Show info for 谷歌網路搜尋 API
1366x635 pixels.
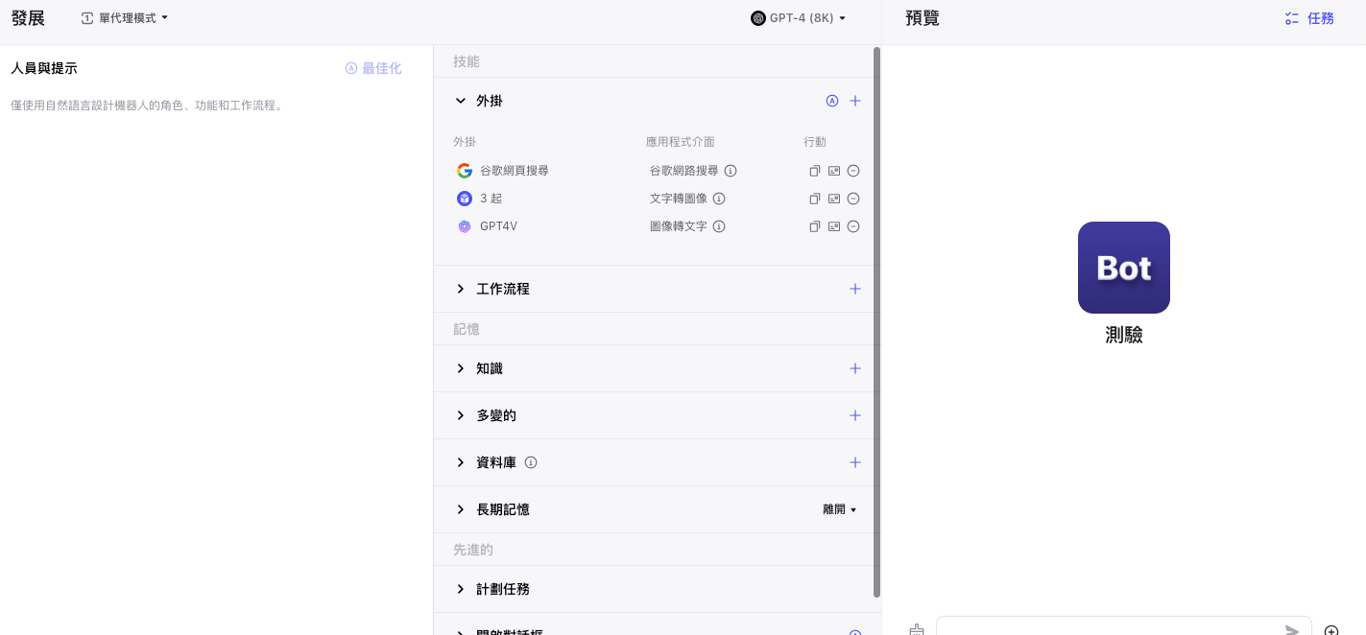[x=730, y=171]
